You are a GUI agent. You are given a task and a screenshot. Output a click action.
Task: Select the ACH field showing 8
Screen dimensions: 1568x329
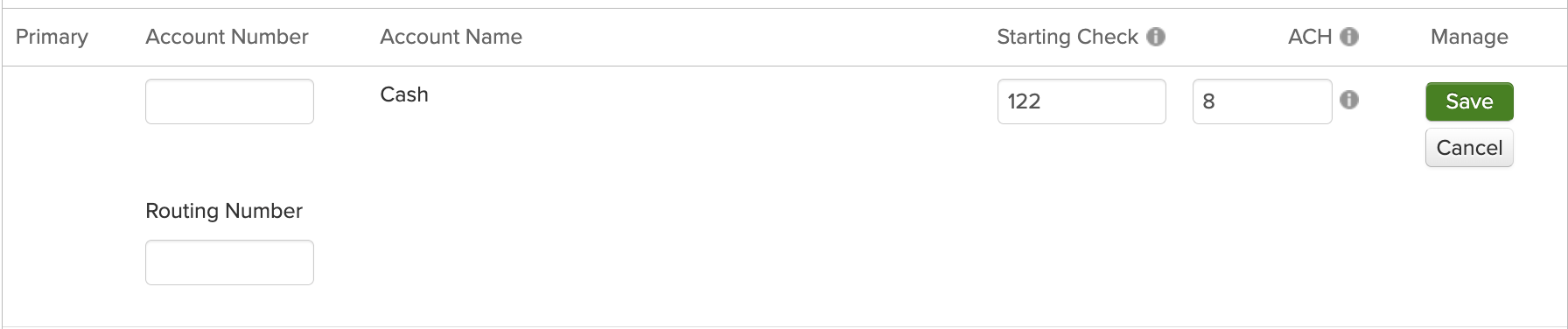tap(1262, 101)
